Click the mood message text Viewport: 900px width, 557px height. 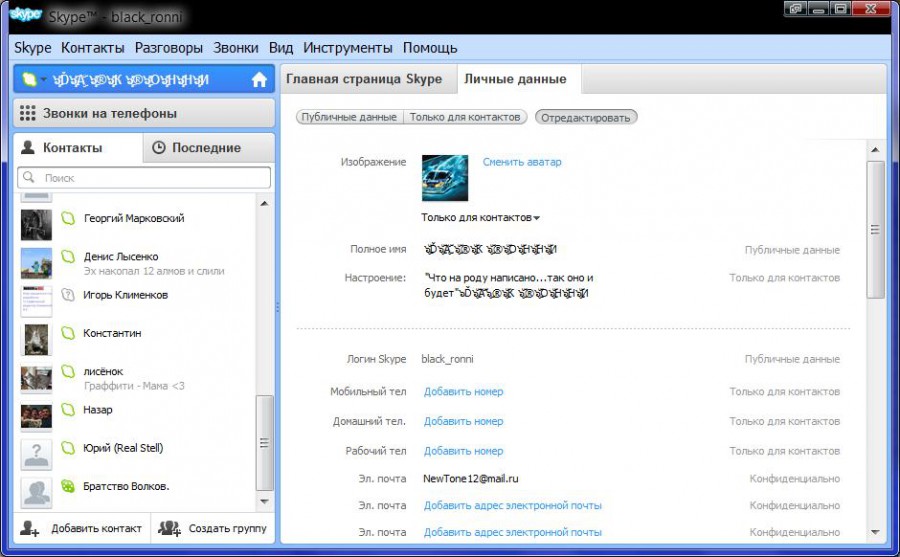[509, 285]
